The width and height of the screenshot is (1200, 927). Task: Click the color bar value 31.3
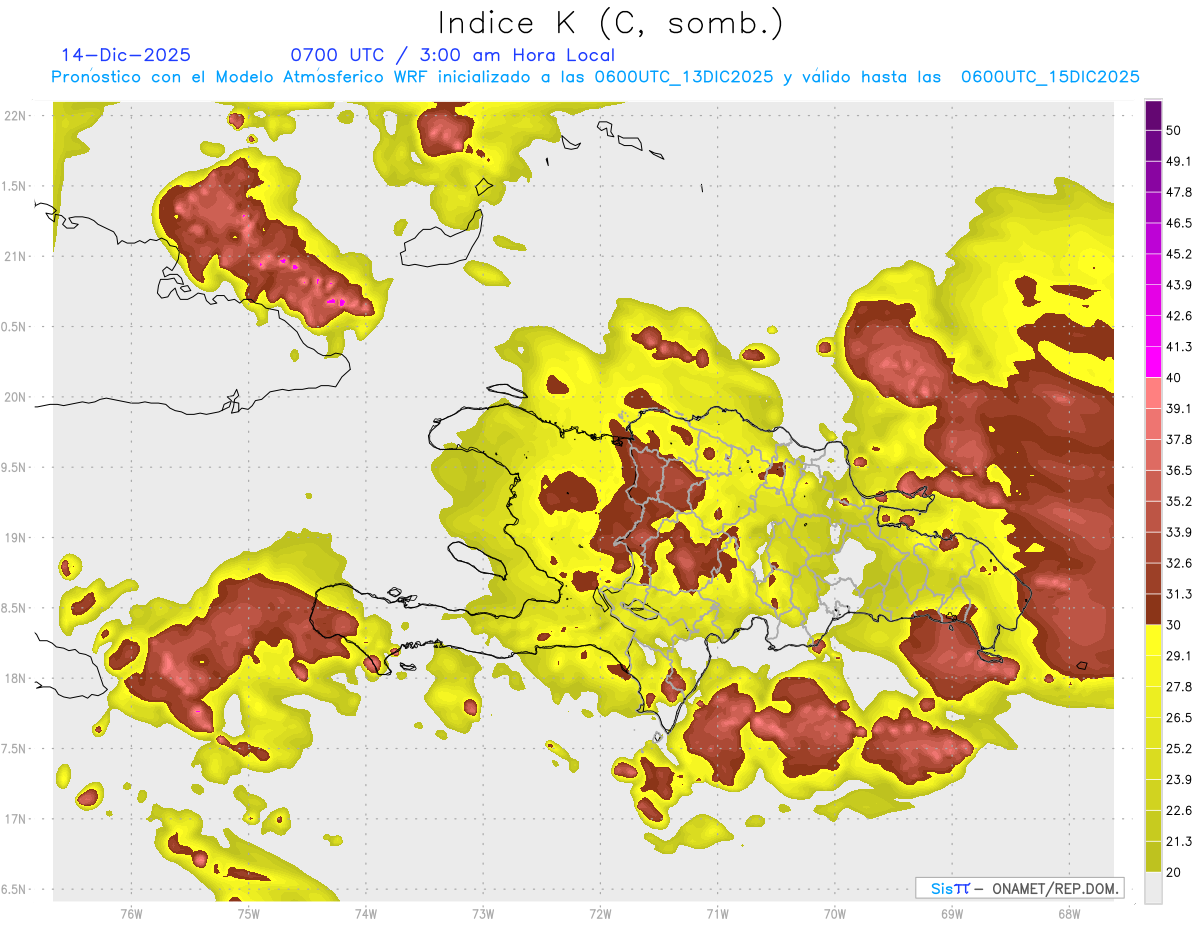[x=1179, y=594]
